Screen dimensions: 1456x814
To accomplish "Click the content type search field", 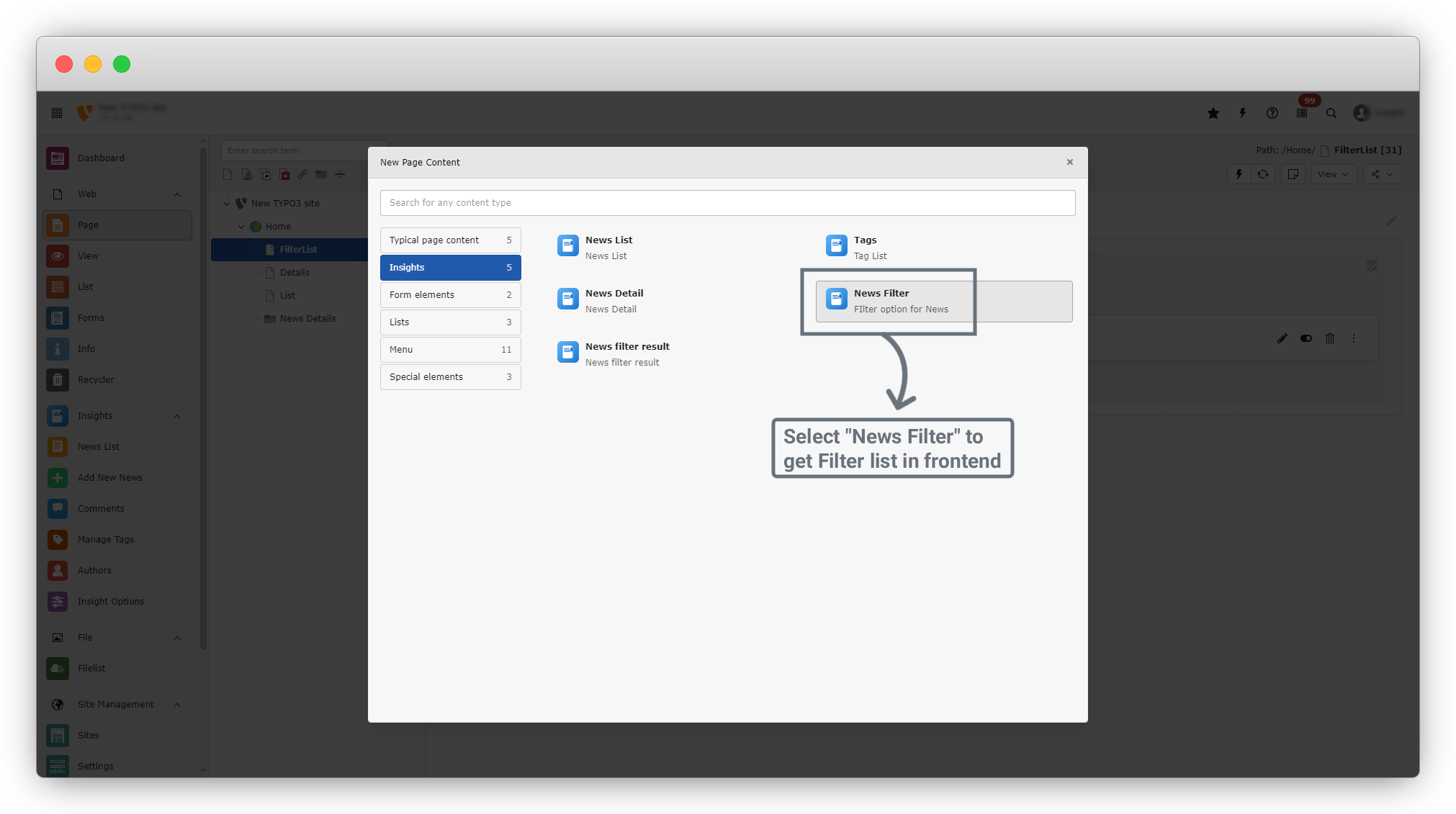I will [x=727, y=203].
